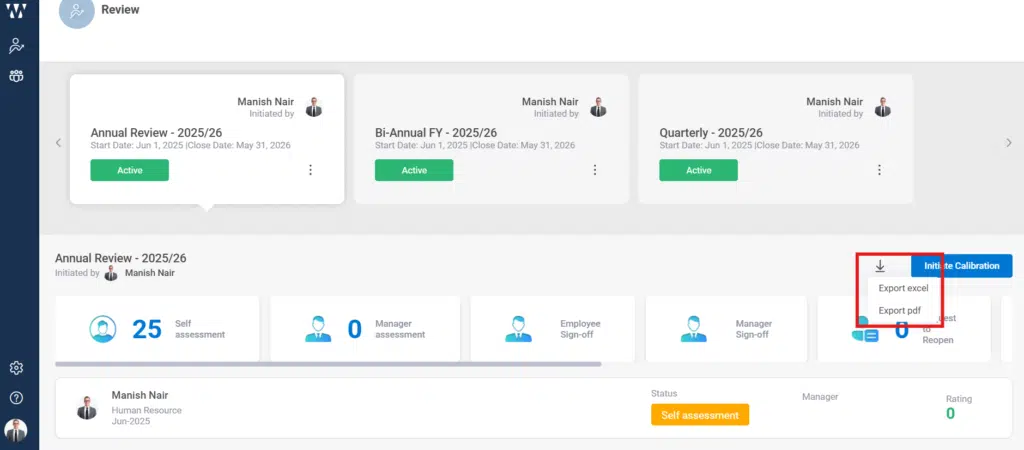
Task: Click the Active button on the Bi-Annual FY card
Action: pos(414,170)
